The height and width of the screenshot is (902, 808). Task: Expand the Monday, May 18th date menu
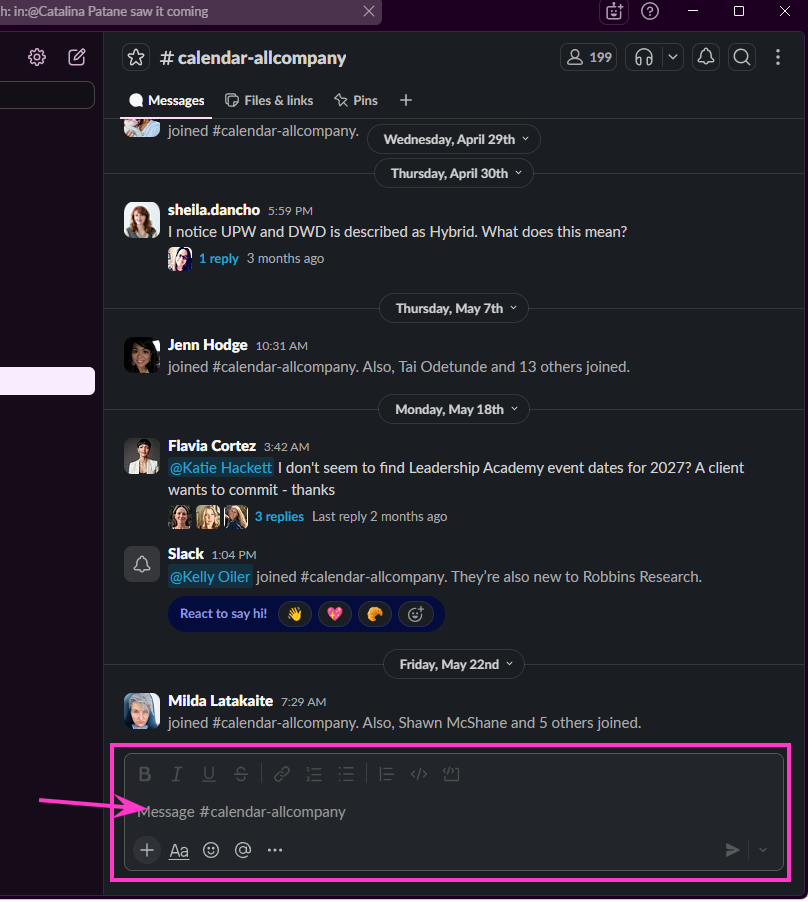[454, 410]
